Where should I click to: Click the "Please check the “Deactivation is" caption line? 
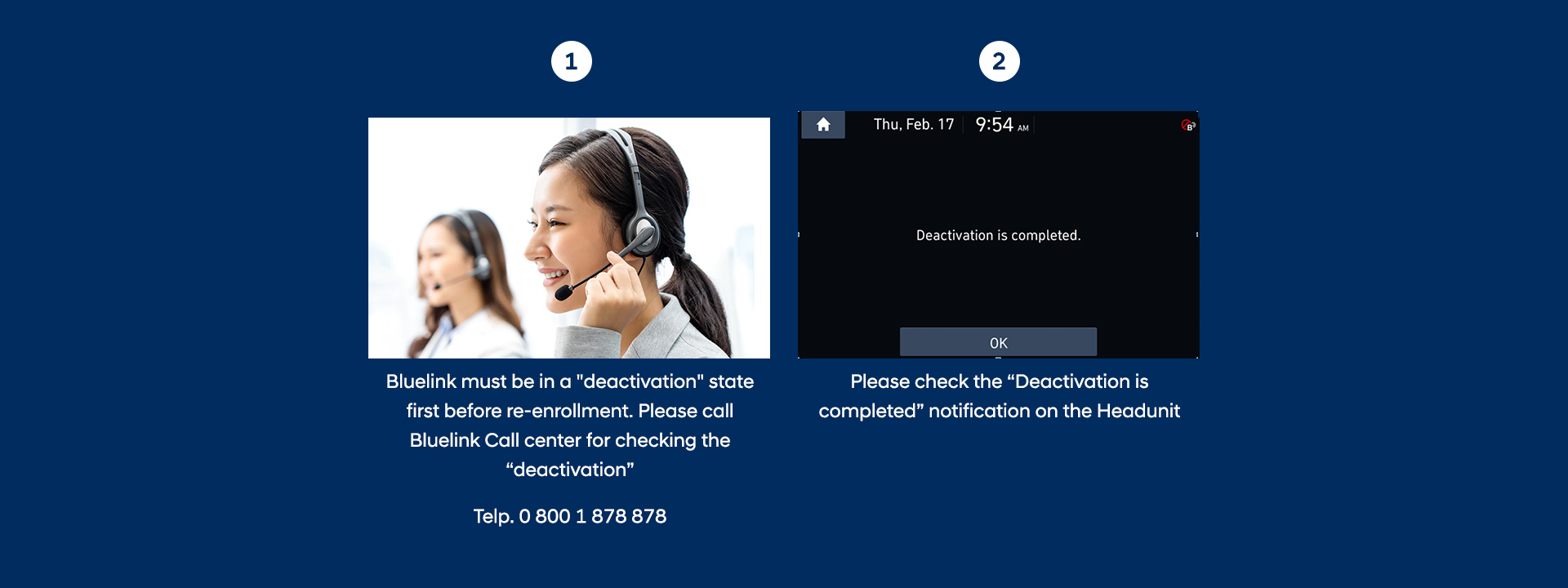click(x=999, y=381)
